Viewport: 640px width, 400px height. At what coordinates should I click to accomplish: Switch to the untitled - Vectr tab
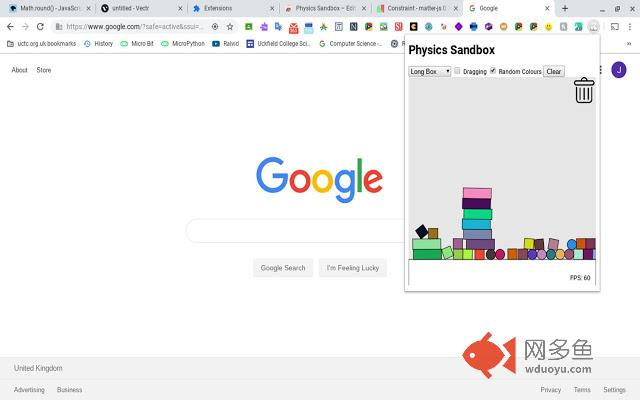[x=141, y=8]
